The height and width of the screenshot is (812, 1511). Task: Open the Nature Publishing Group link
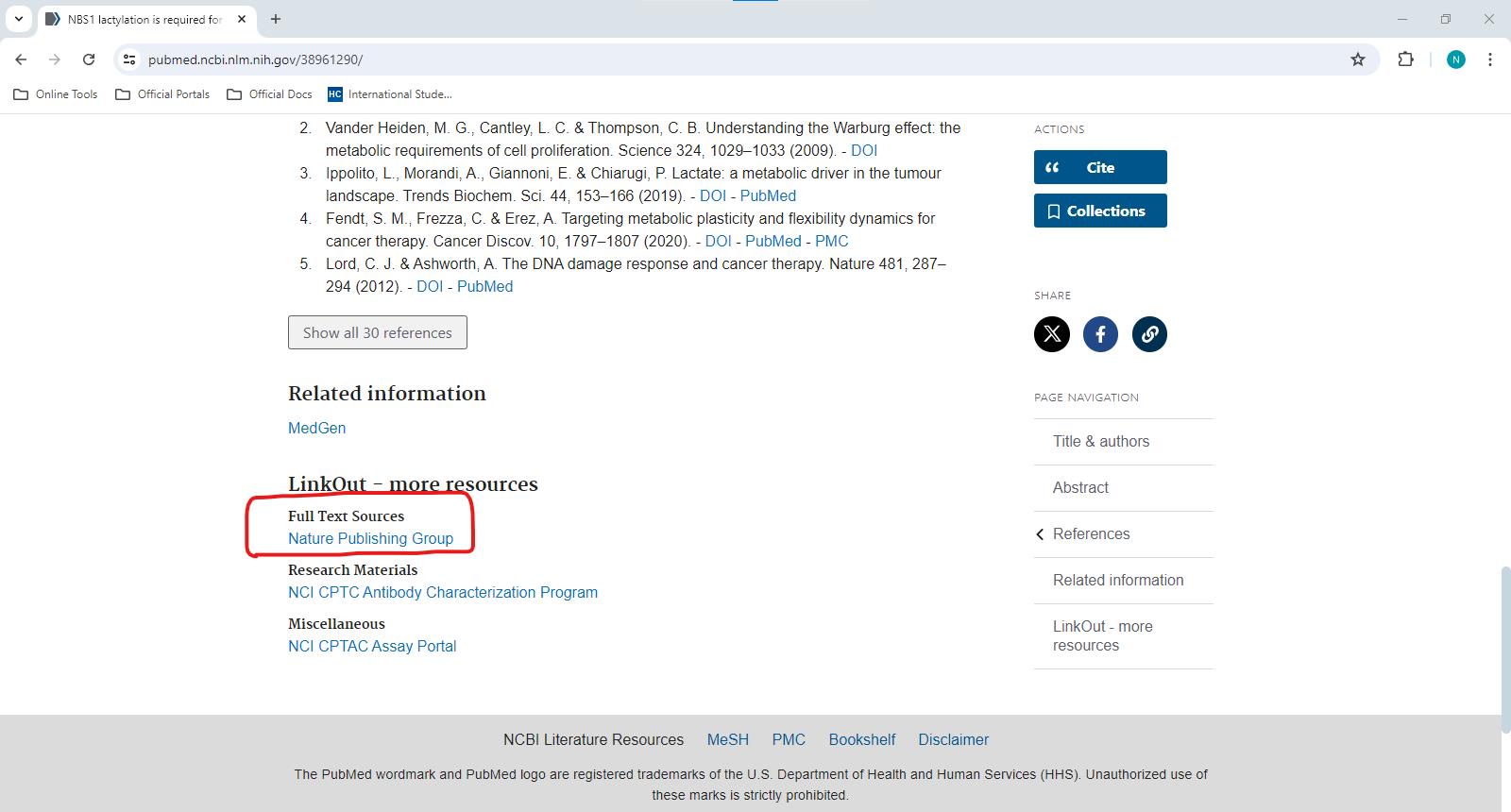pyautogui.click(x=370, y=538)
